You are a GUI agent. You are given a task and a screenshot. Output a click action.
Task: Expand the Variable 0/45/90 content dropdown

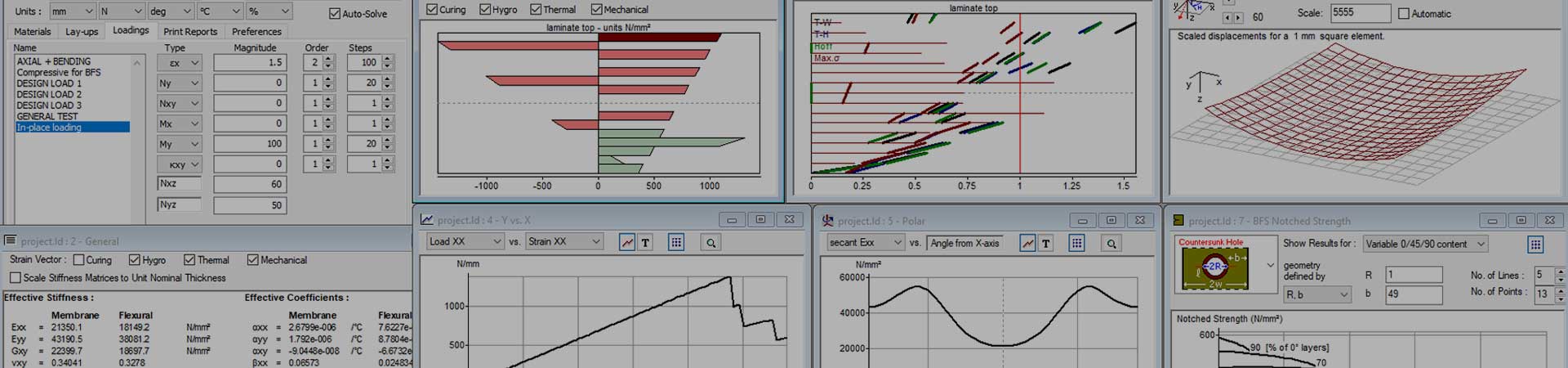click(1424, 244)
